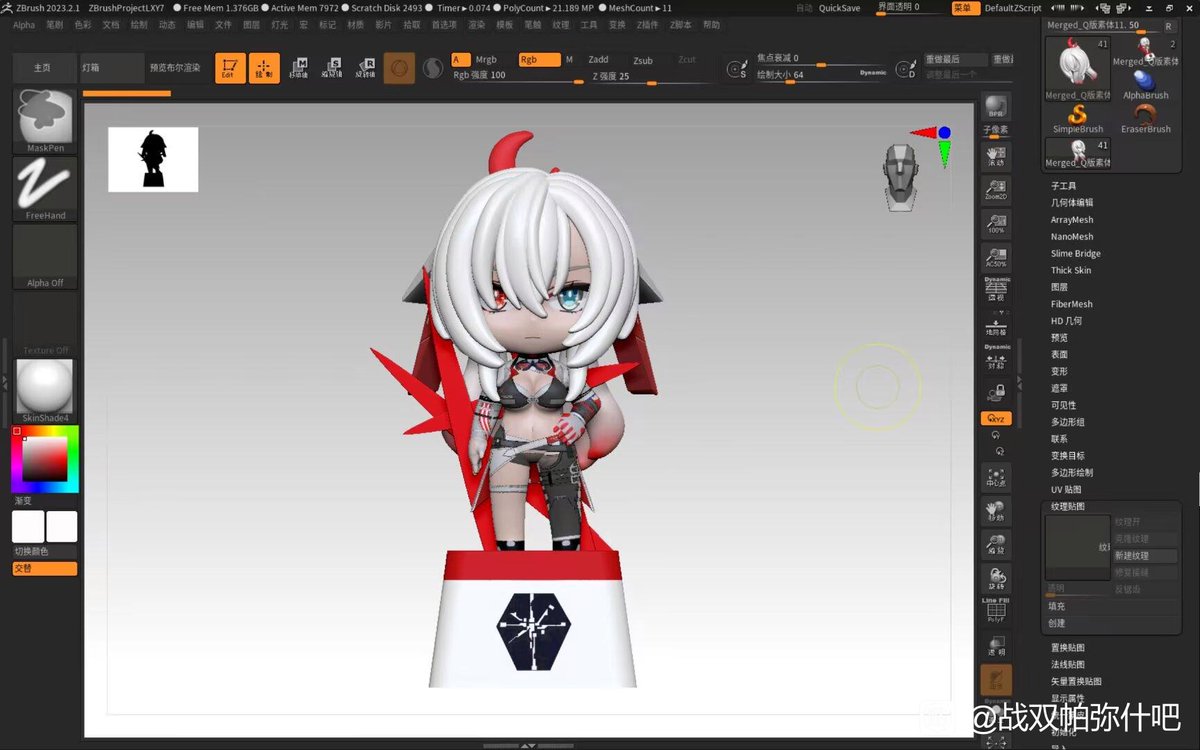
Task: Open the SkinShade4 material picker
Action: coord(45,391)
